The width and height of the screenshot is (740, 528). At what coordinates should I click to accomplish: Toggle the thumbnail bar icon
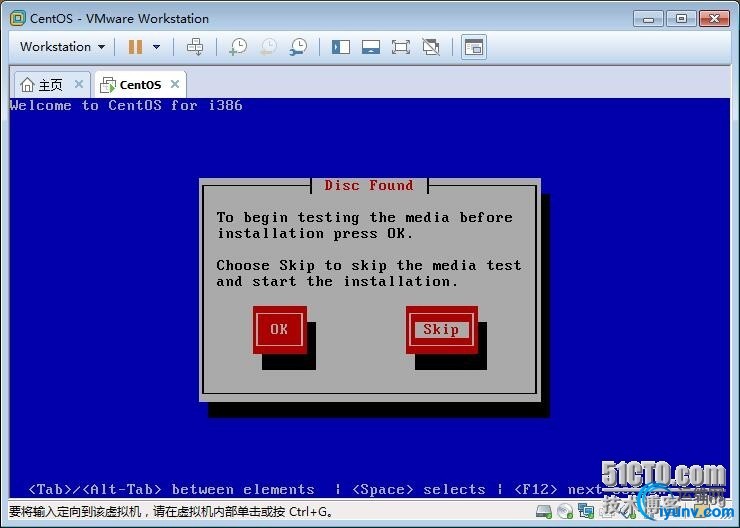click(371, 47)
